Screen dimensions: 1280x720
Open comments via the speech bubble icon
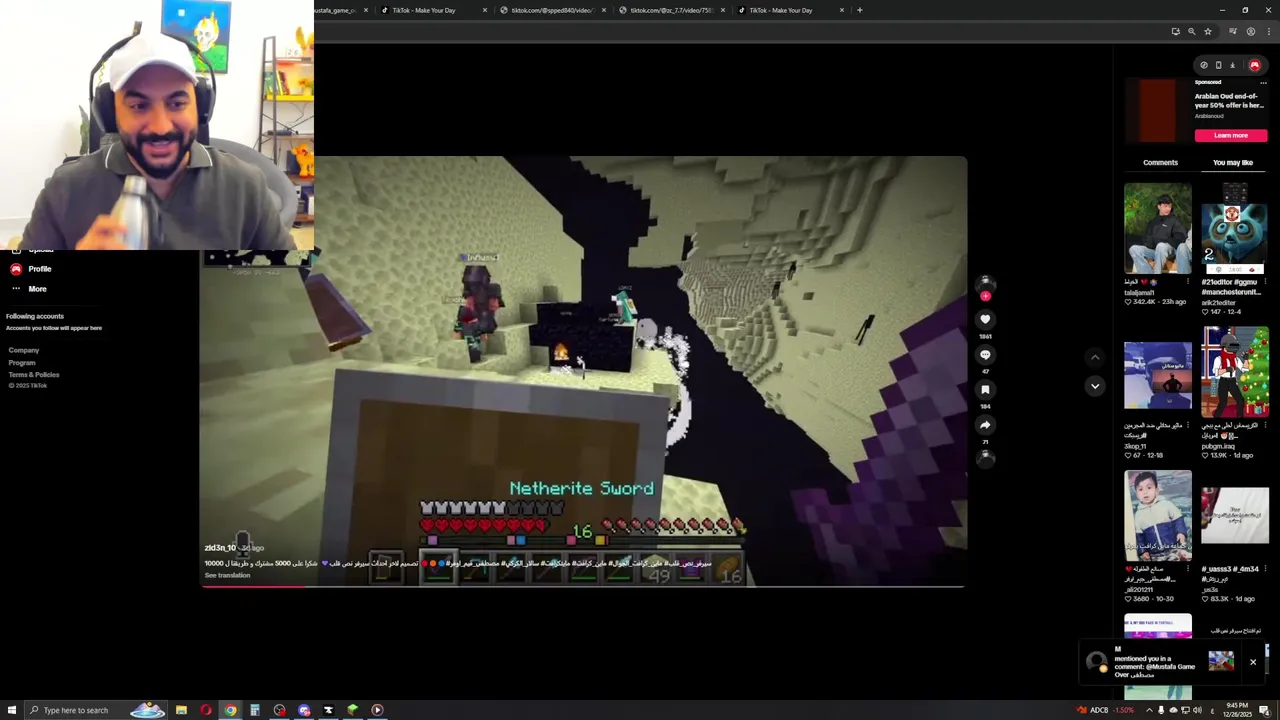tap(985, 355)
